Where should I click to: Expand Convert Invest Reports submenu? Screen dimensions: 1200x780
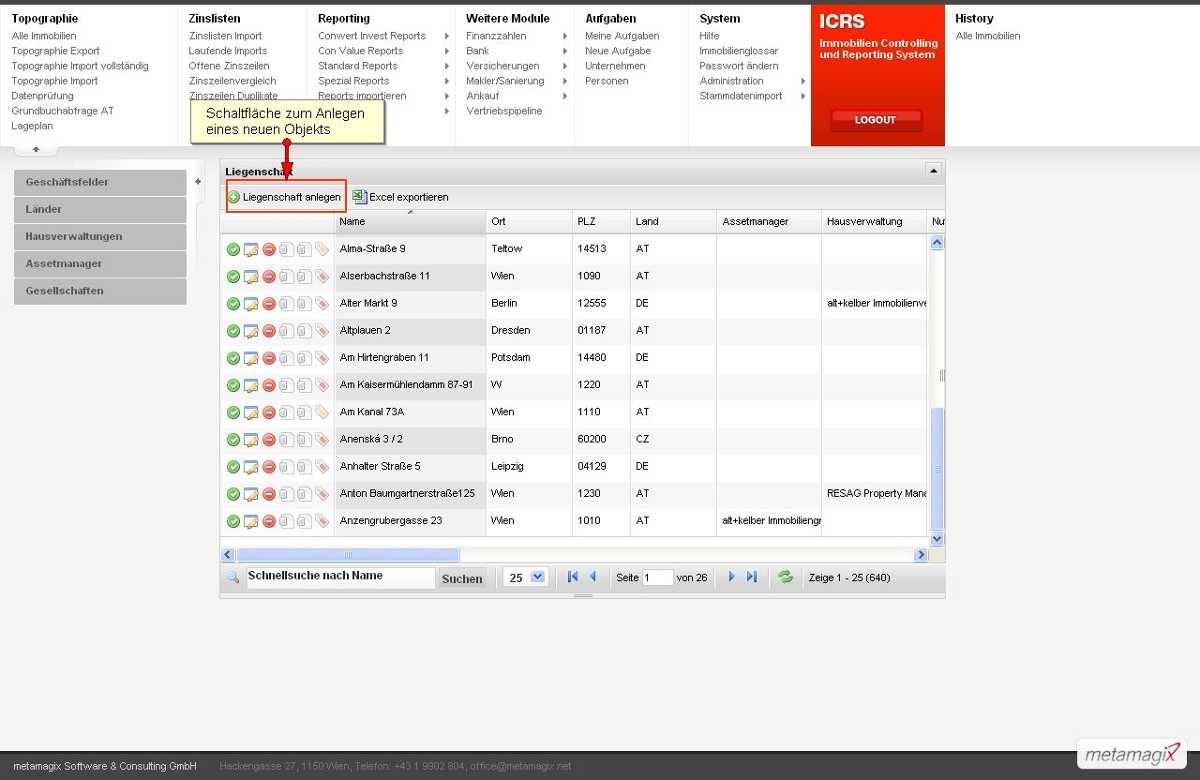[x=447, y=36]
